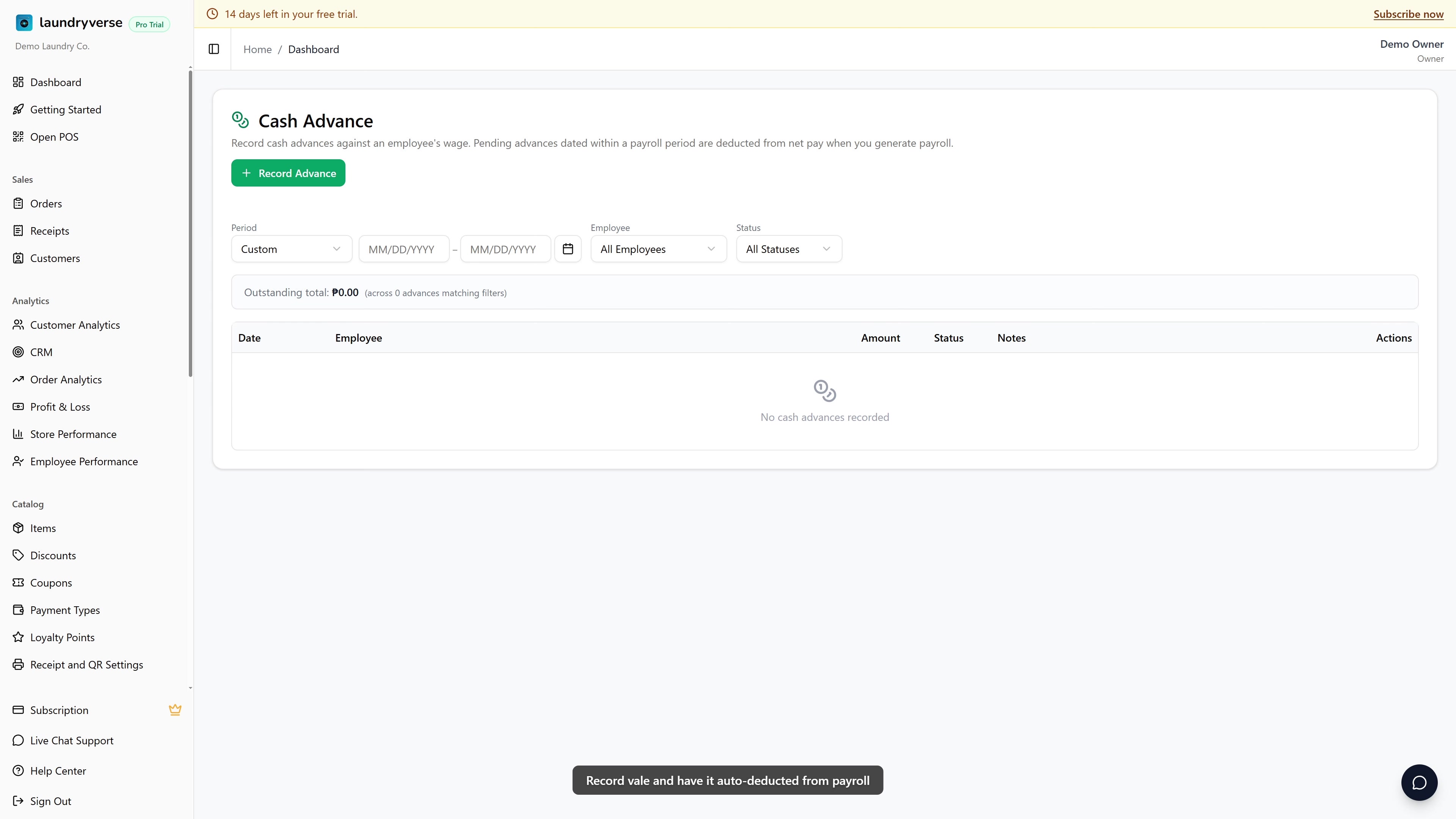1456x819 pixels.
Task: Click the Employee Performance user icon
Action: [18, 461]
